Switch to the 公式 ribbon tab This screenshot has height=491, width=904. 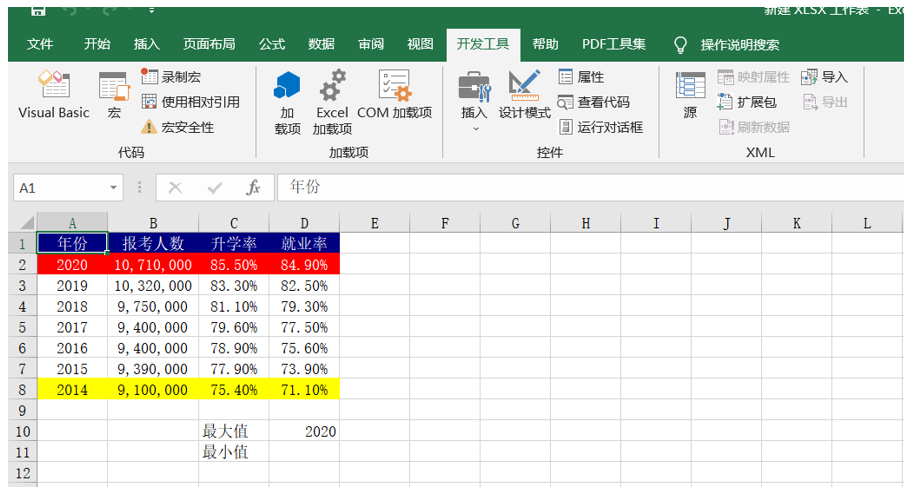pyautogui.click(x=271, y=44)
